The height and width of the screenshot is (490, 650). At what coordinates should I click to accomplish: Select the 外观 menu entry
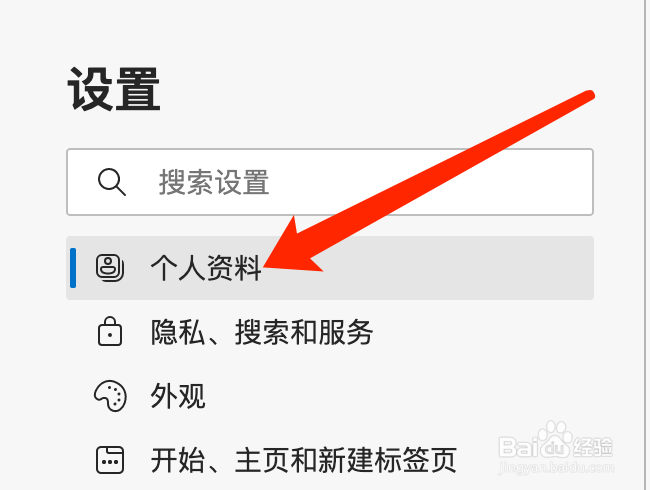point(177,396)
